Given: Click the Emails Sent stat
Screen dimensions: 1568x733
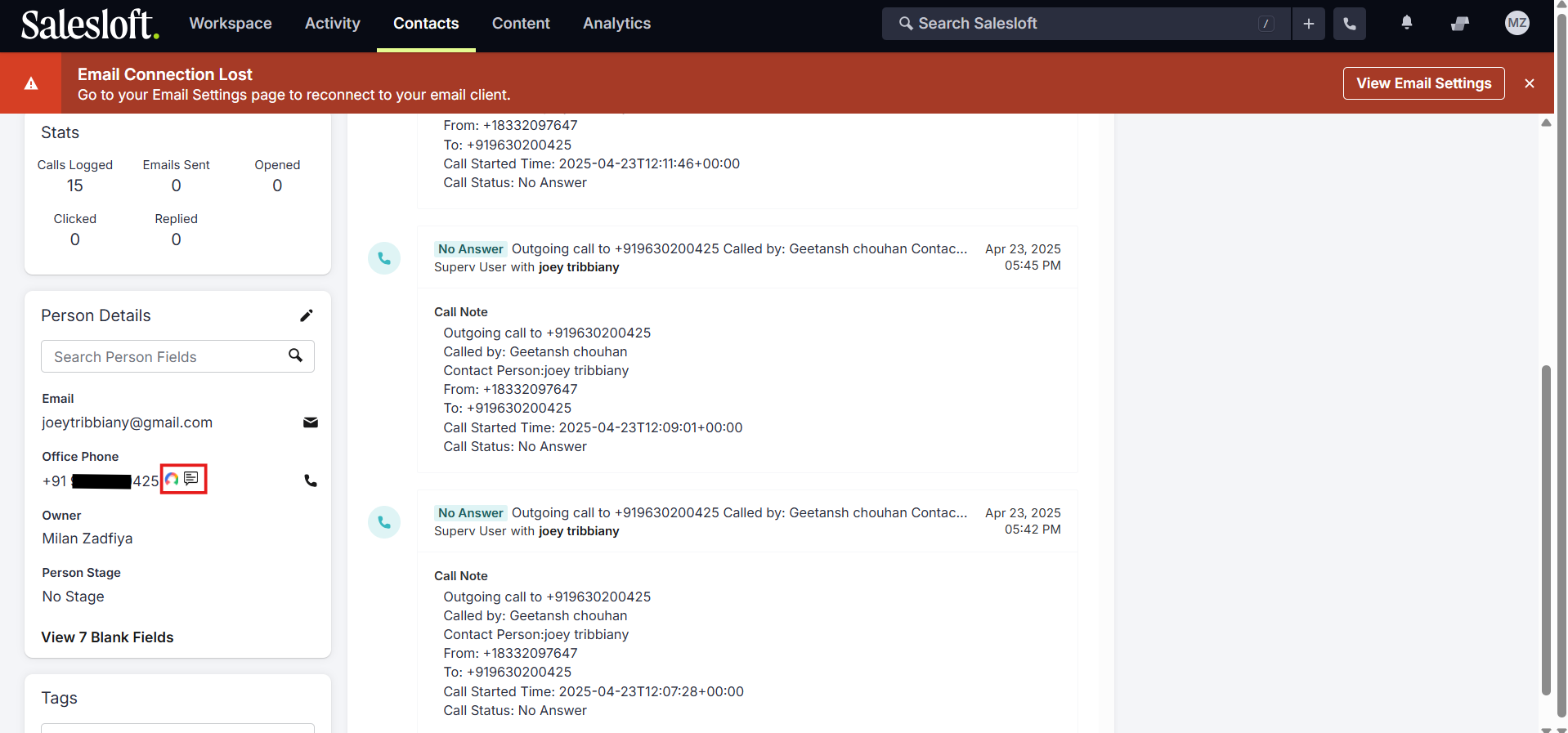Looking at the screenshot, I should tap(177, 176).
